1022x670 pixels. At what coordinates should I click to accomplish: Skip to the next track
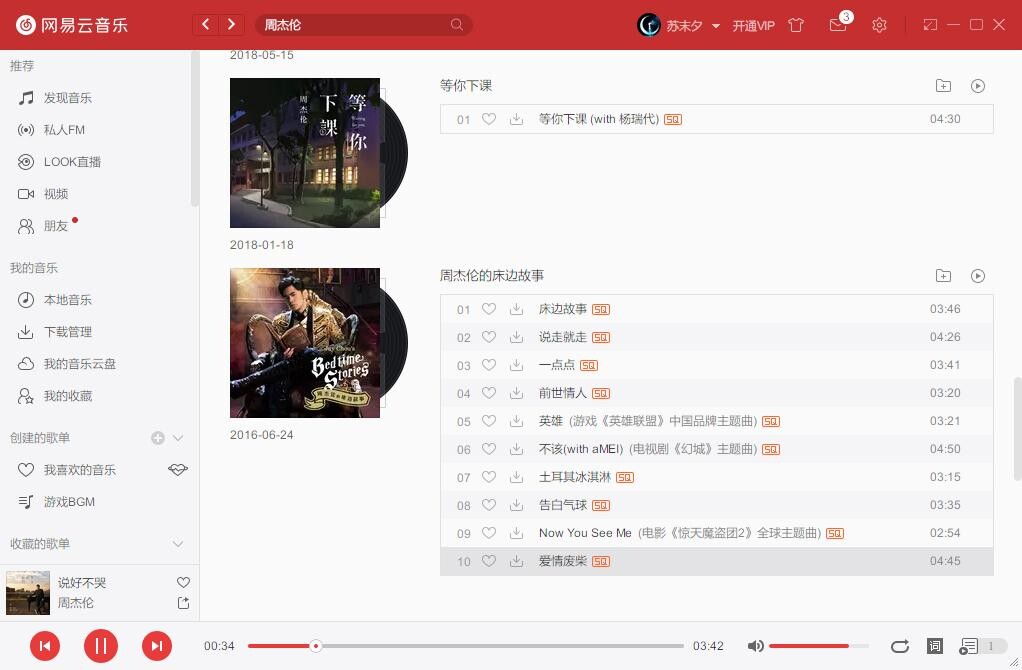(156, 646)
